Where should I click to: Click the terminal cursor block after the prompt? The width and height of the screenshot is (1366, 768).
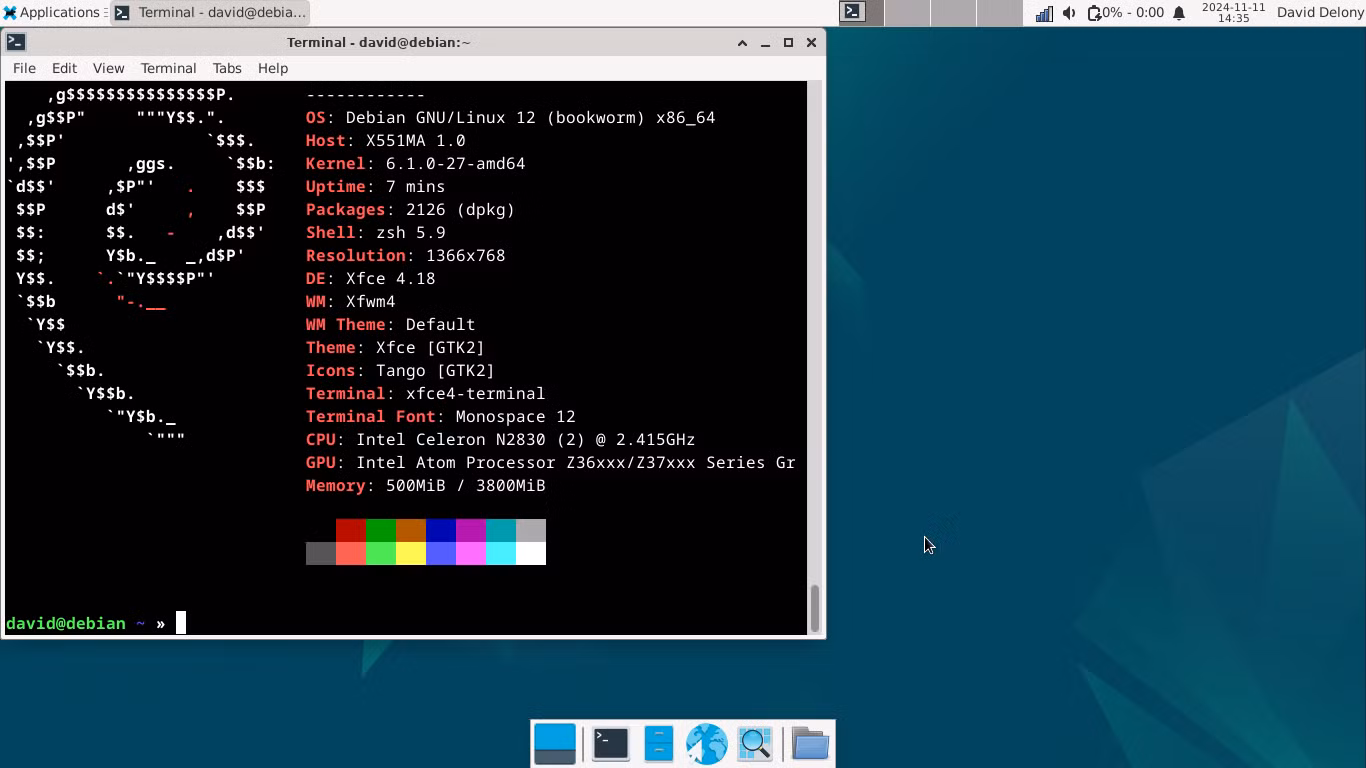coord(181,623)
